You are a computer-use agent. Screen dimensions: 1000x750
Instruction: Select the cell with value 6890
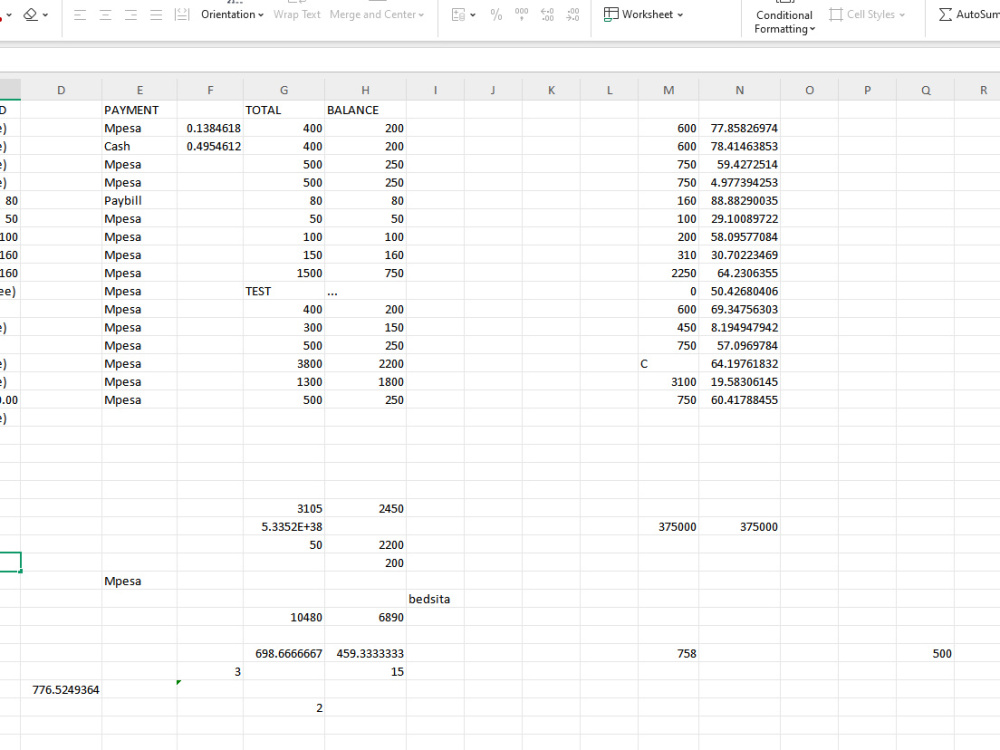point(365,617)
